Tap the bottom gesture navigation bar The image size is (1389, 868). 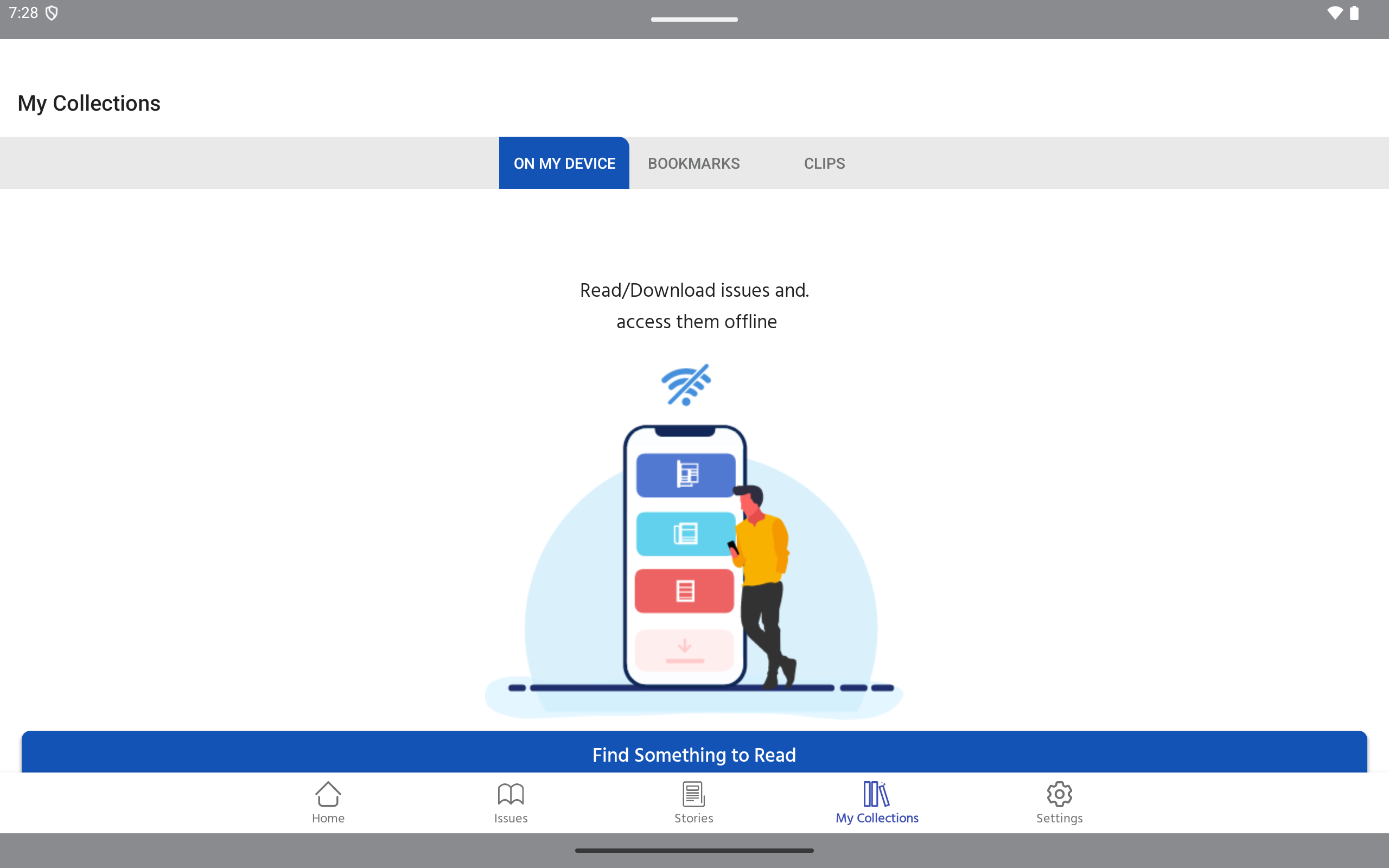point(694,851)
